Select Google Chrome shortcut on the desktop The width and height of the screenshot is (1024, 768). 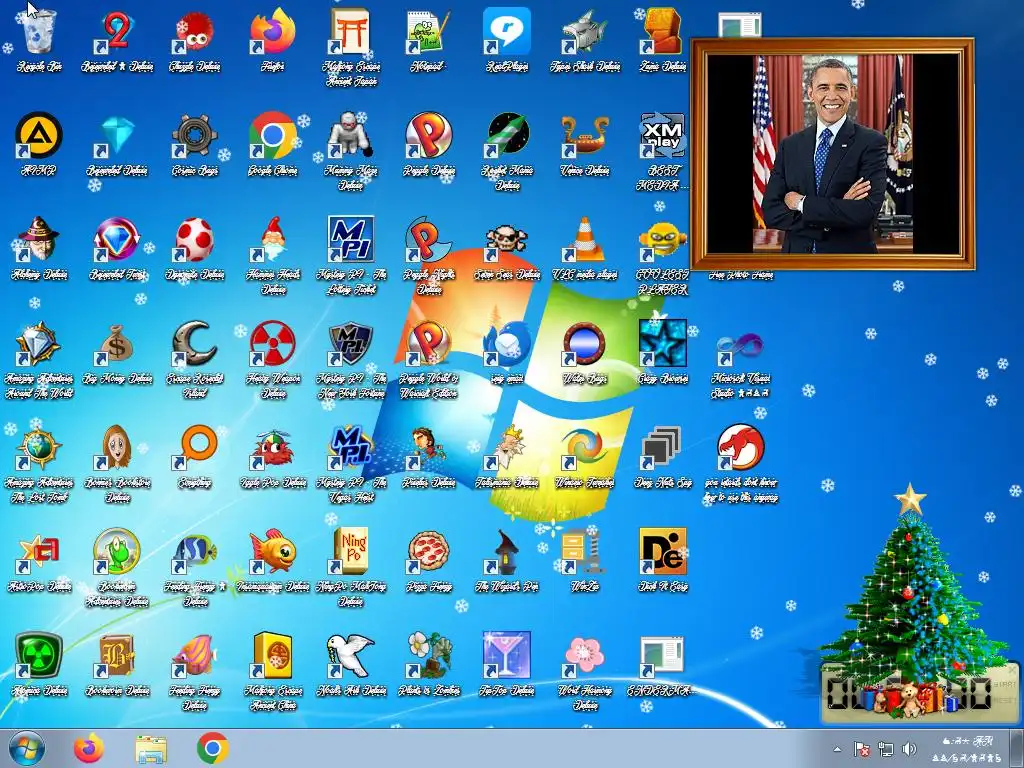272,136
